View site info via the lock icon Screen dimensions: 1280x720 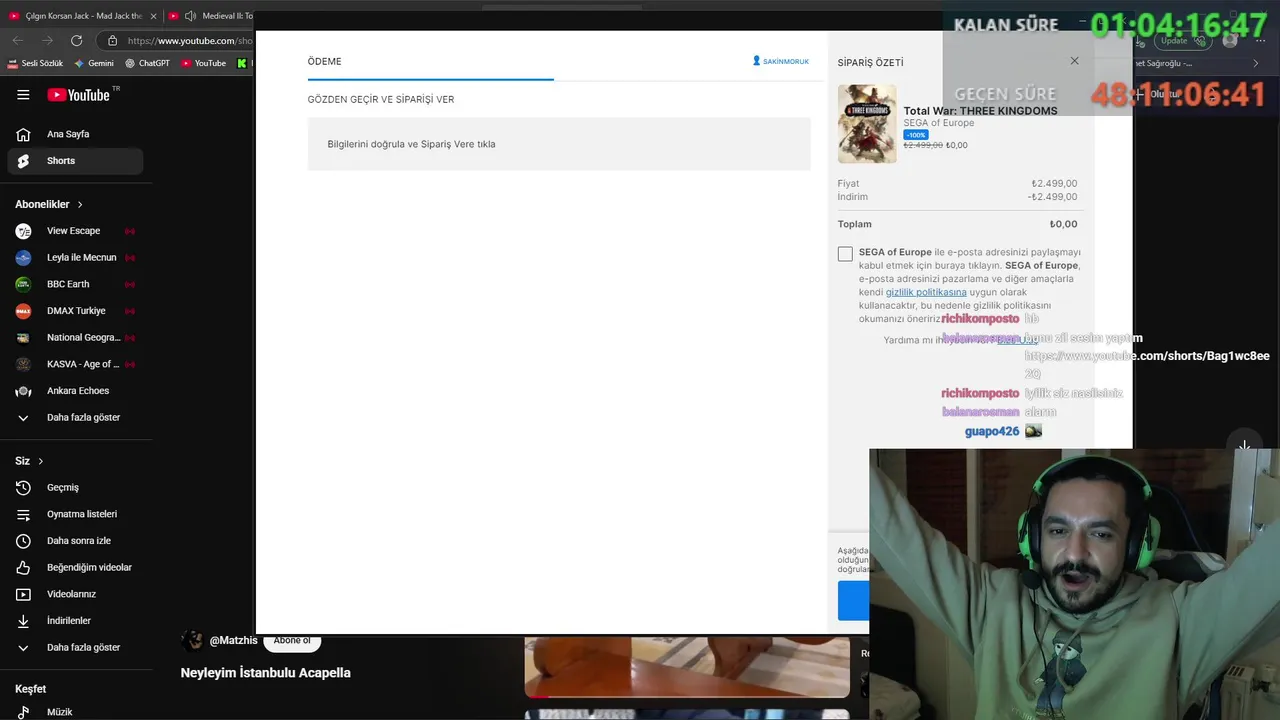point(112,40)
